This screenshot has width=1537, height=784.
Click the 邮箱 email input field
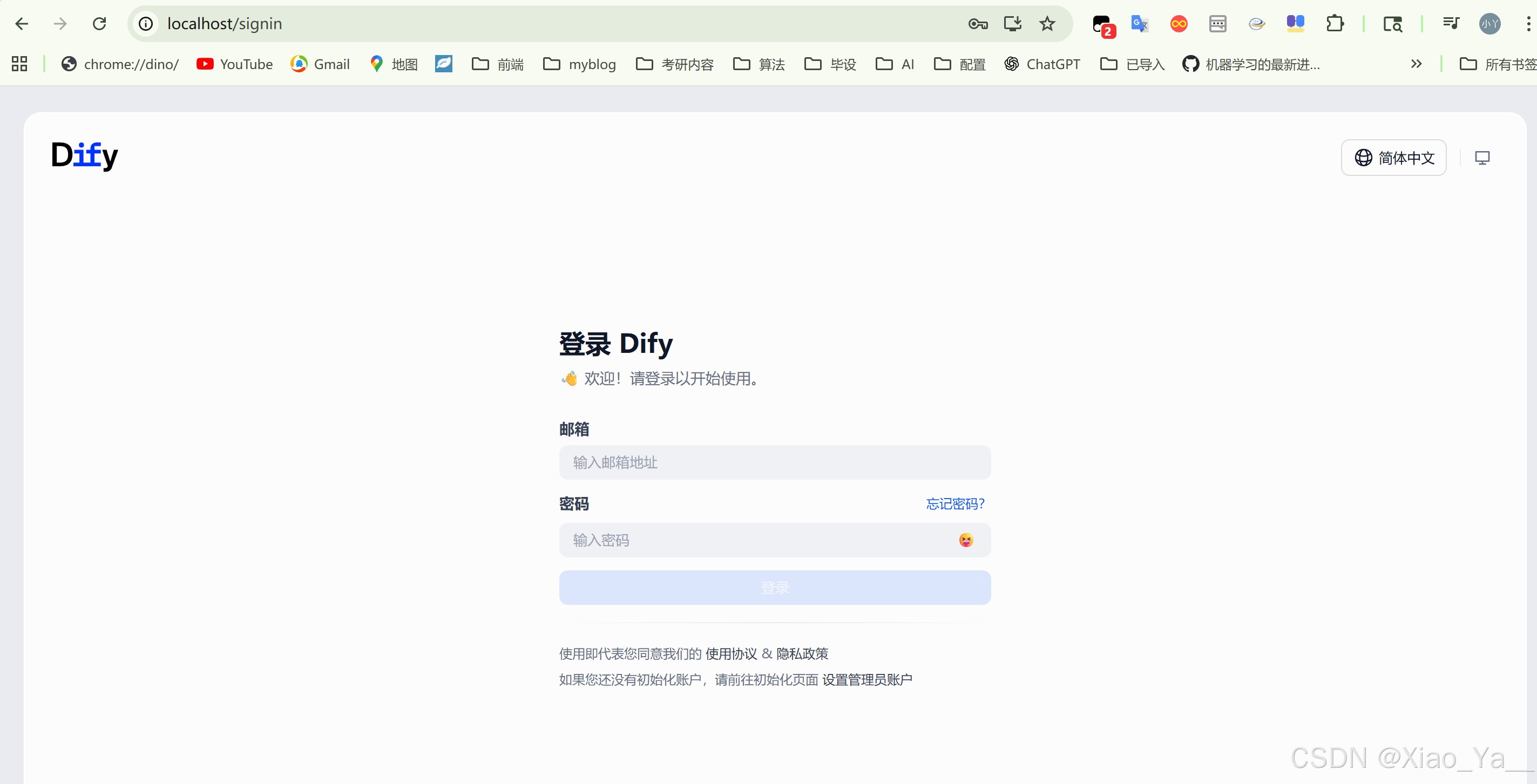pyautogui.click(x=775, y=462)
